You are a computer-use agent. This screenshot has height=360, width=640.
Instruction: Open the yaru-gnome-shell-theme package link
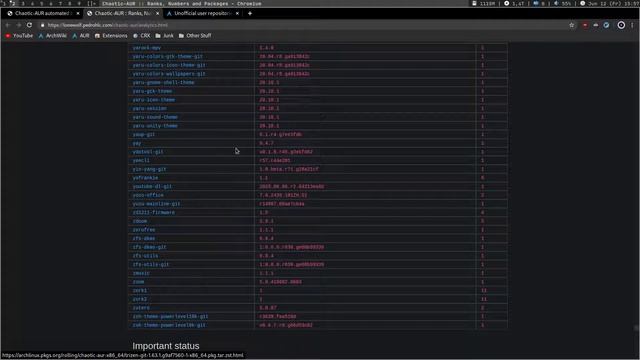click(x=163, y=82)
